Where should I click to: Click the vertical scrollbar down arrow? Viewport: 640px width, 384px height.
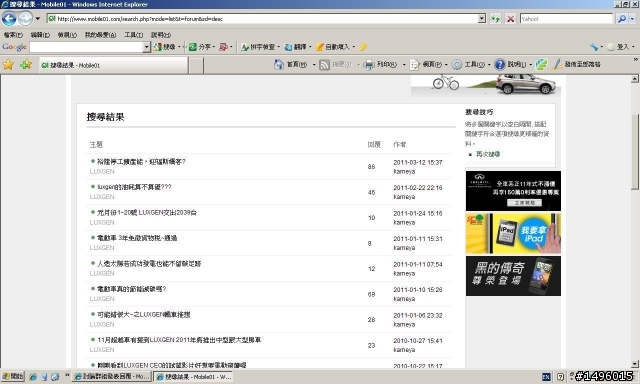click(635, 364)
